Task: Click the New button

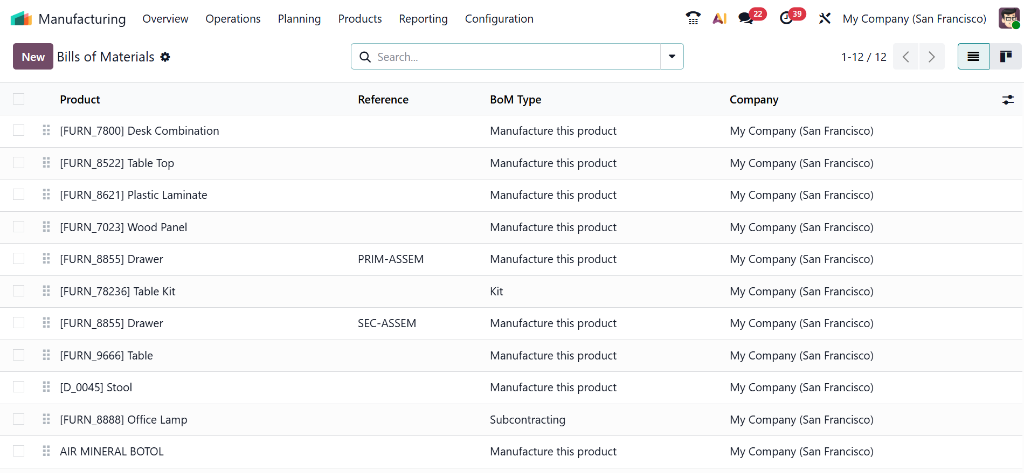Action: click(x=33, y=57)
